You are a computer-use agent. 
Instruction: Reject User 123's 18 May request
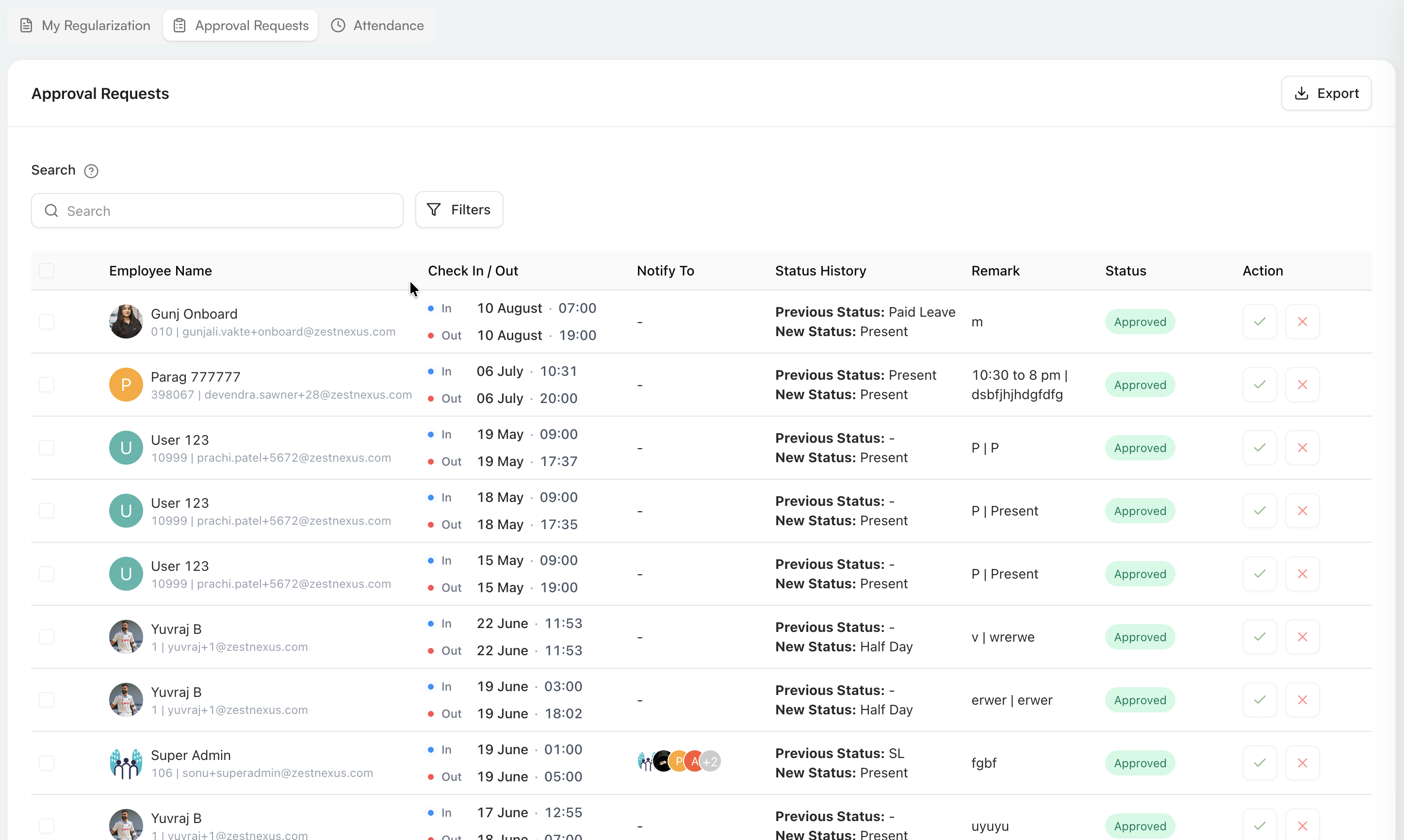(1302, 511)
